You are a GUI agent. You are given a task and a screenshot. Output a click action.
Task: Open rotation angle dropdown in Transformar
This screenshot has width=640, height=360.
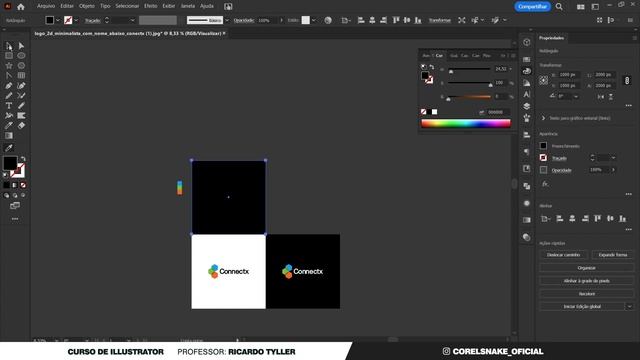(576, 97)
